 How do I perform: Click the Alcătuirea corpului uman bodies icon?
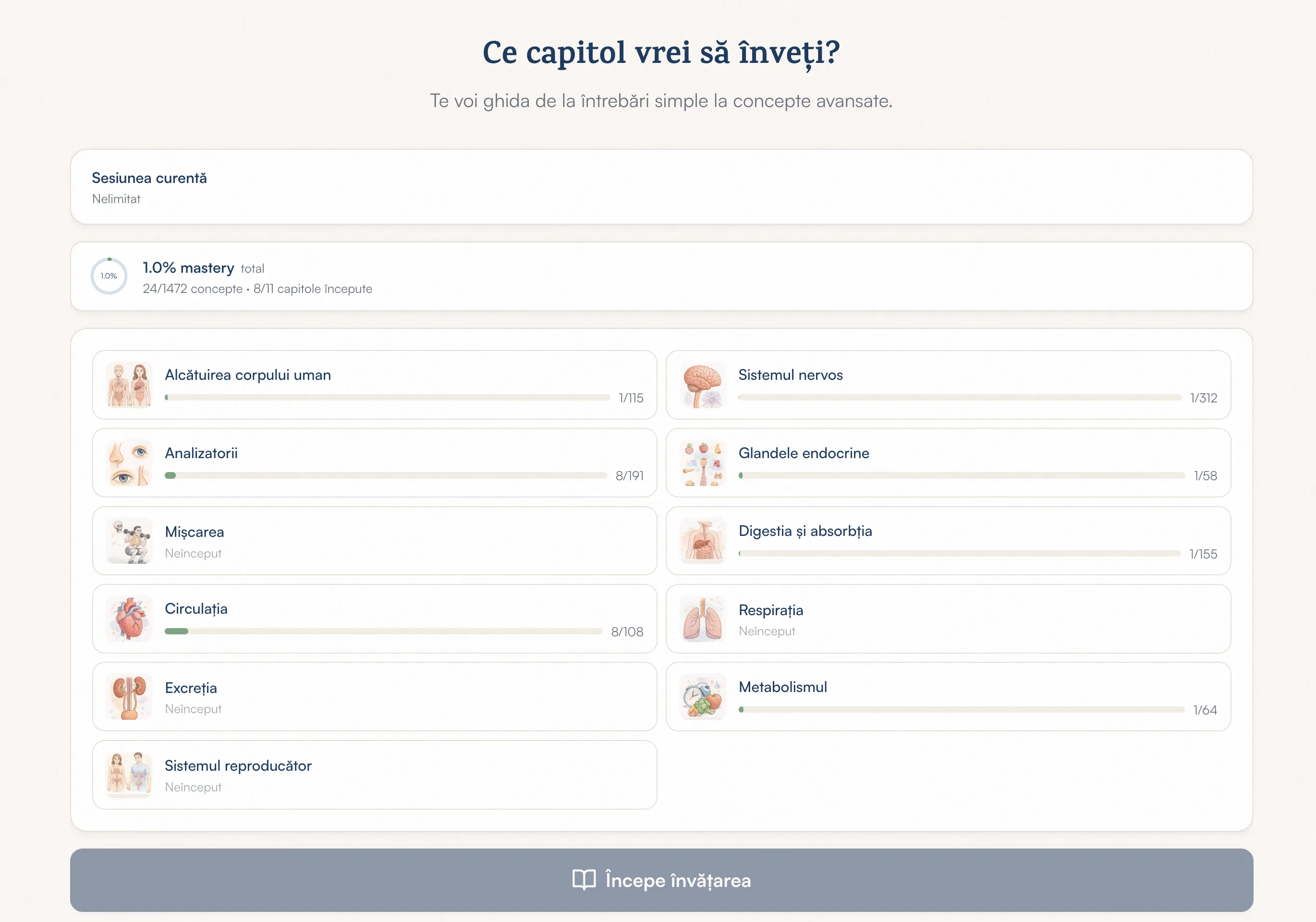(130, 385)
